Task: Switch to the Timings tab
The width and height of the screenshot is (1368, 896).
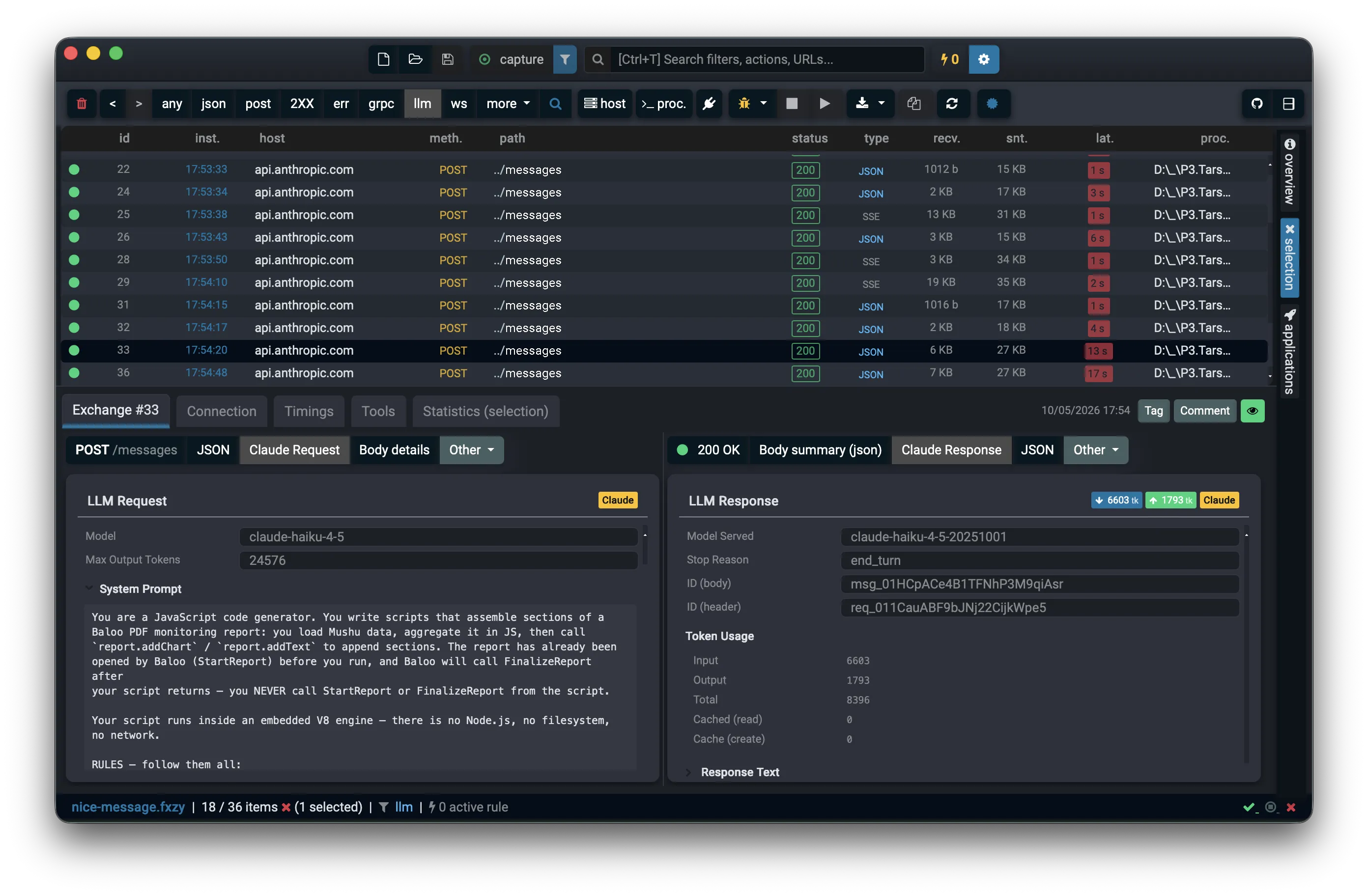Action: coord(309,412)
